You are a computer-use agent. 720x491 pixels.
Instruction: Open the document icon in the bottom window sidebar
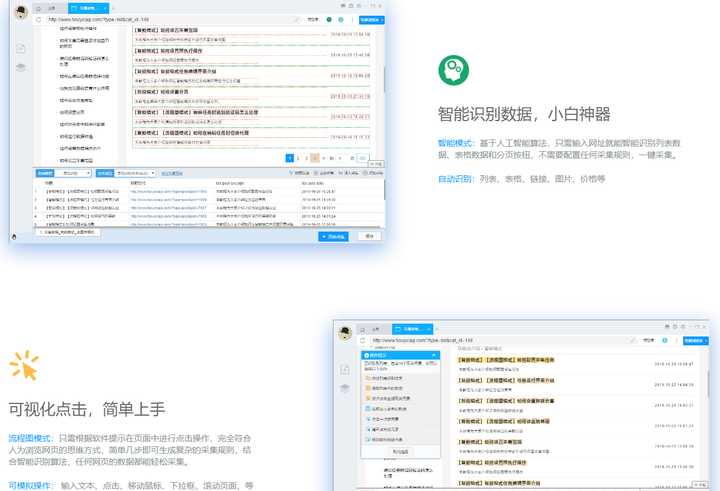click(344, 369)
